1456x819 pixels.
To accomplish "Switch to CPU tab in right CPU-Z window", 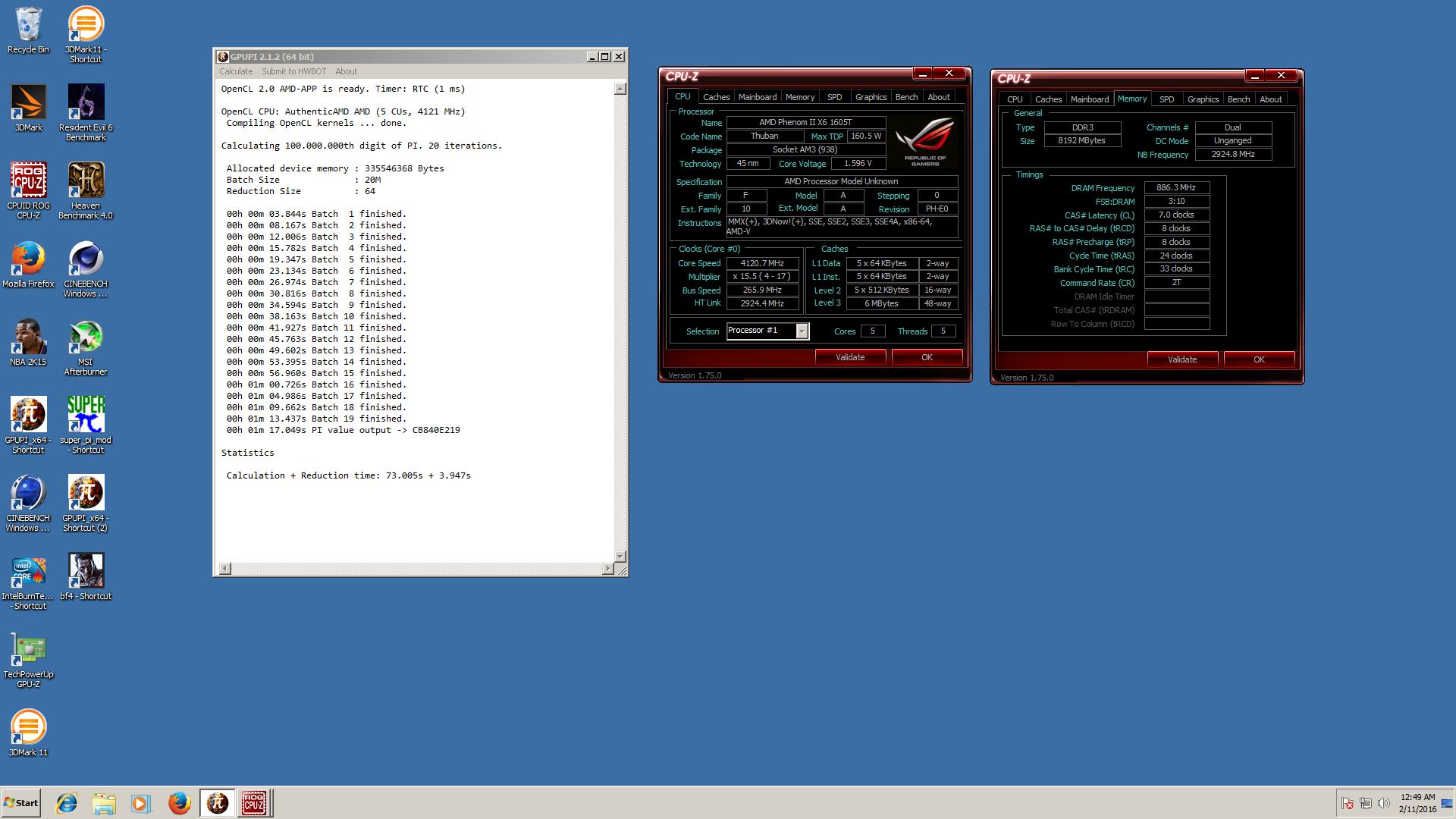I will [1015, 99].
